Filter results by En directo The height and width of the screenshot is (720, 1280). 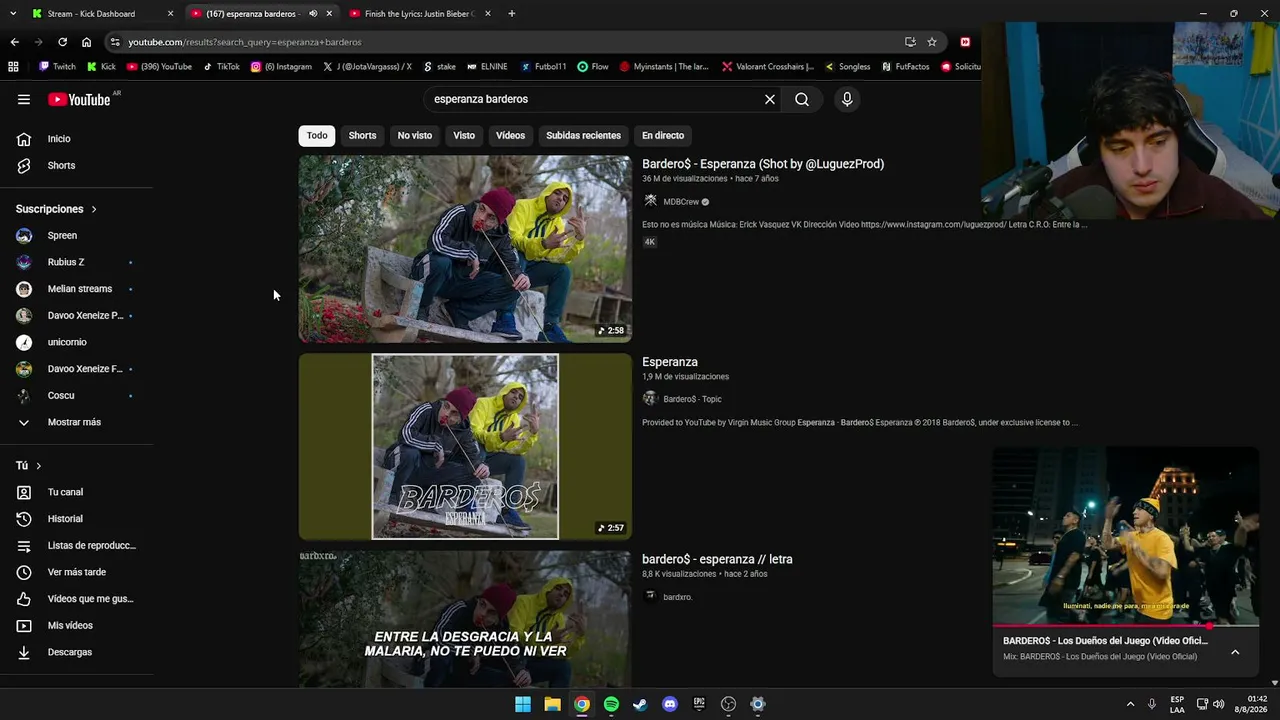pyautogui.click(x=663, y=135)
